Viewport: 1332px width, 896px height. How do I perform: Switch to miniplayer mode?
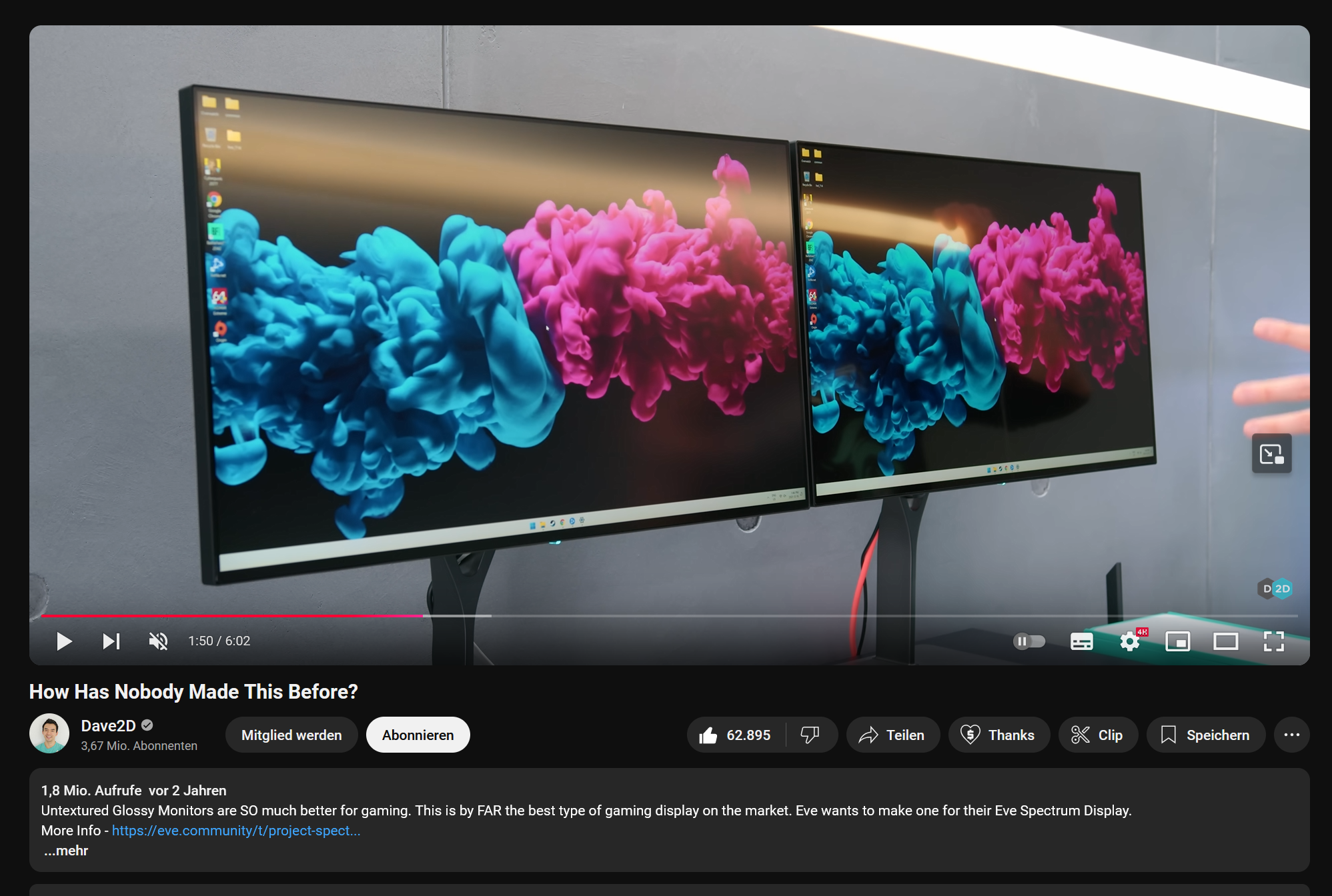1177,641
